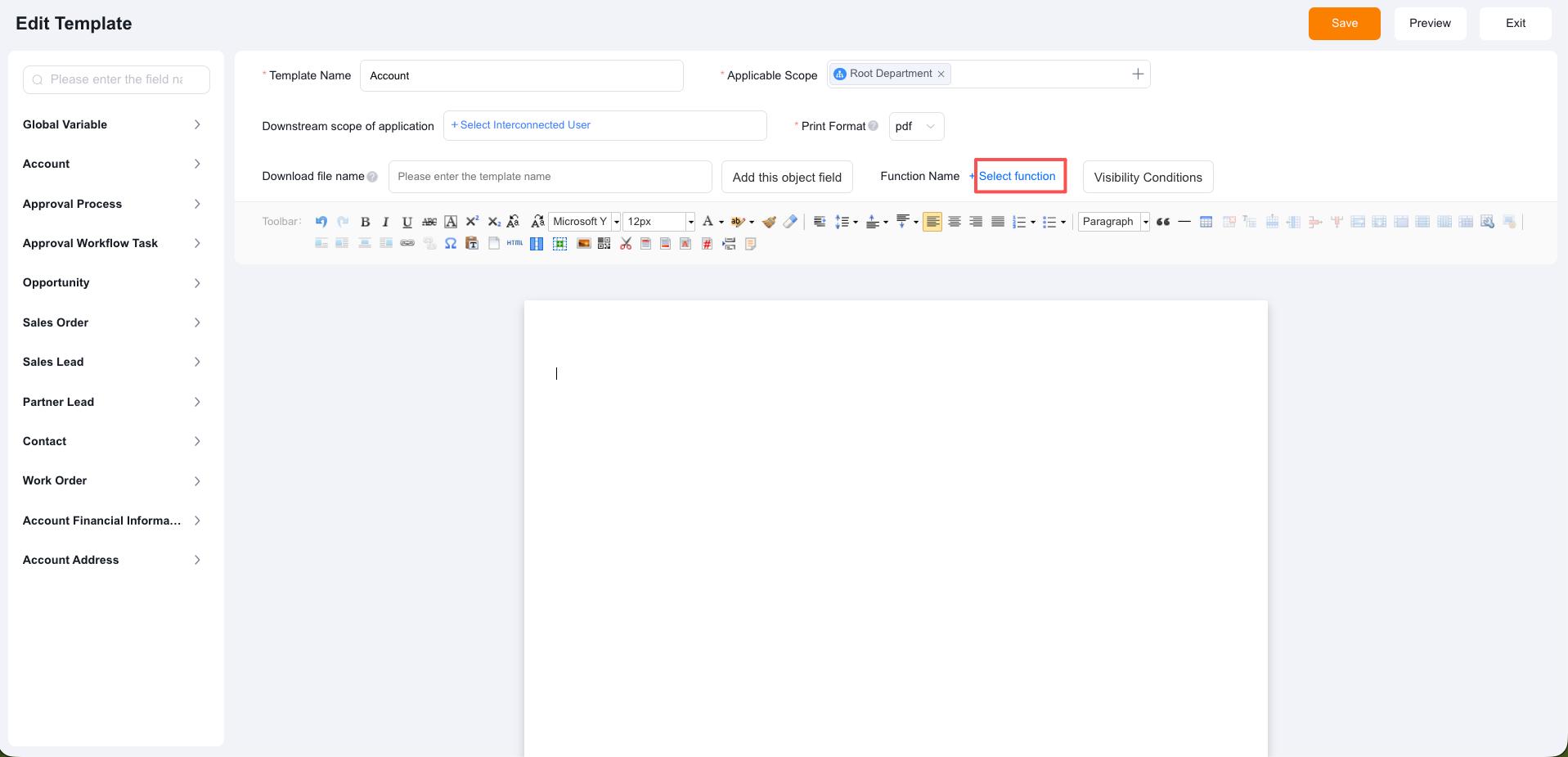Insert a table
The image size is (1568, 757).
click(1206, 222)
